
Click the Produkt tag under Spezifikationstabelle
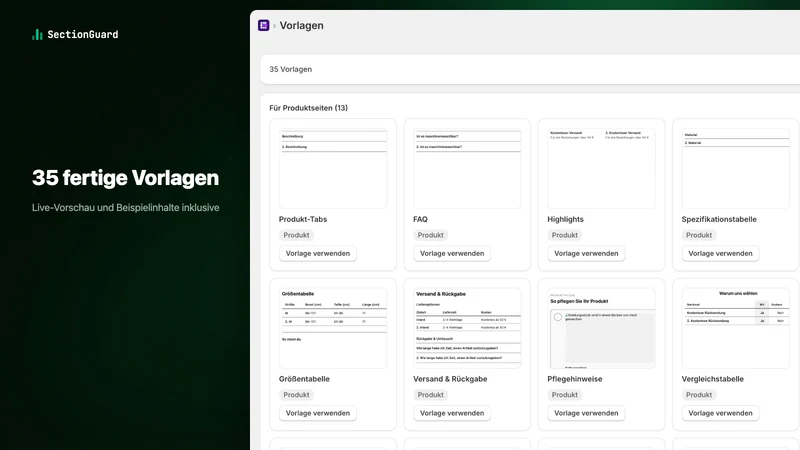698,235
